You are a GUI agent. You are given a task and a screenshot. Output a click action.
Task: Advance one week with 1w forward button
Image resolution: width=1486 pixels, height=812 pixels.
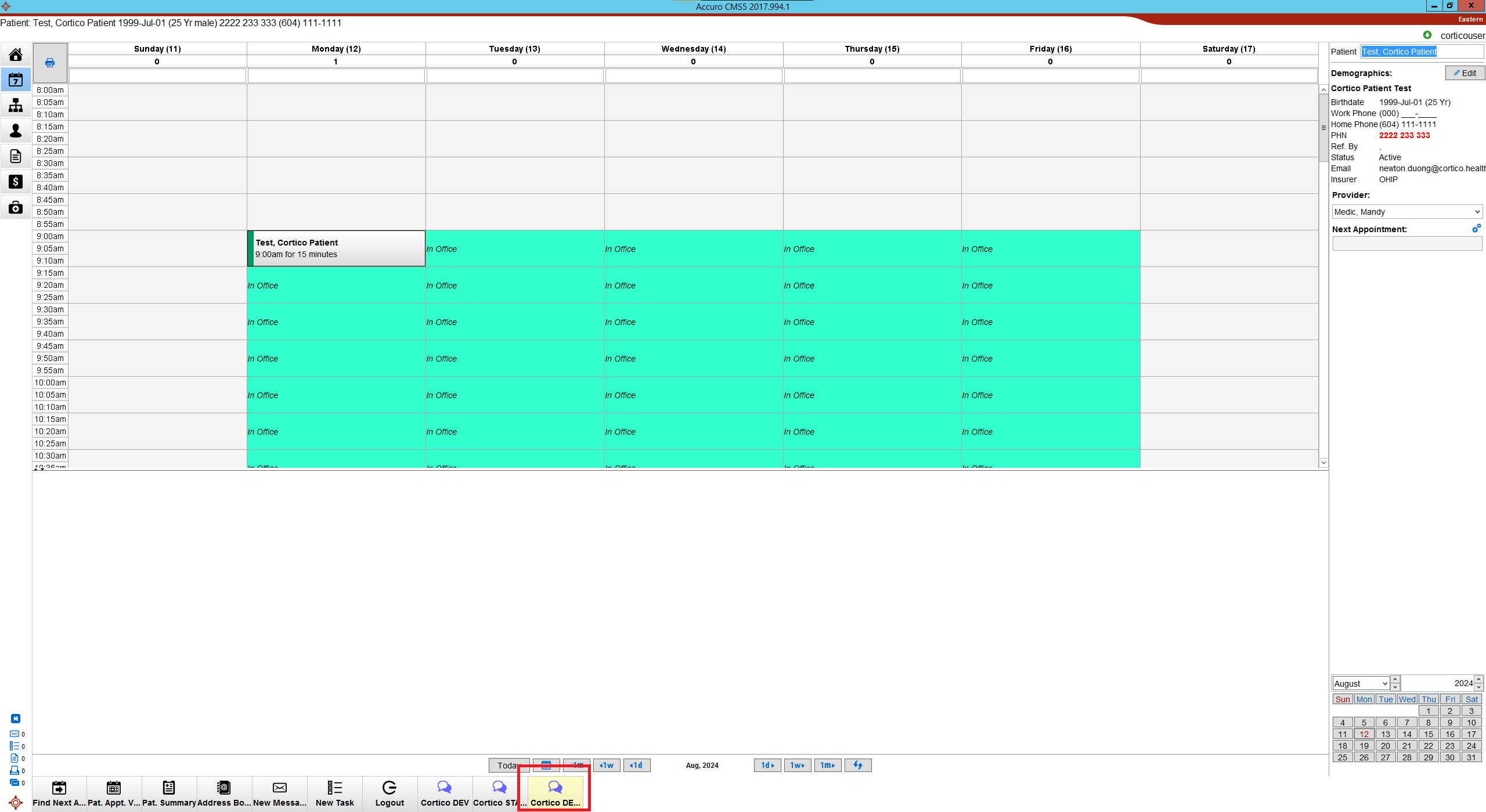tap(797, 765)
